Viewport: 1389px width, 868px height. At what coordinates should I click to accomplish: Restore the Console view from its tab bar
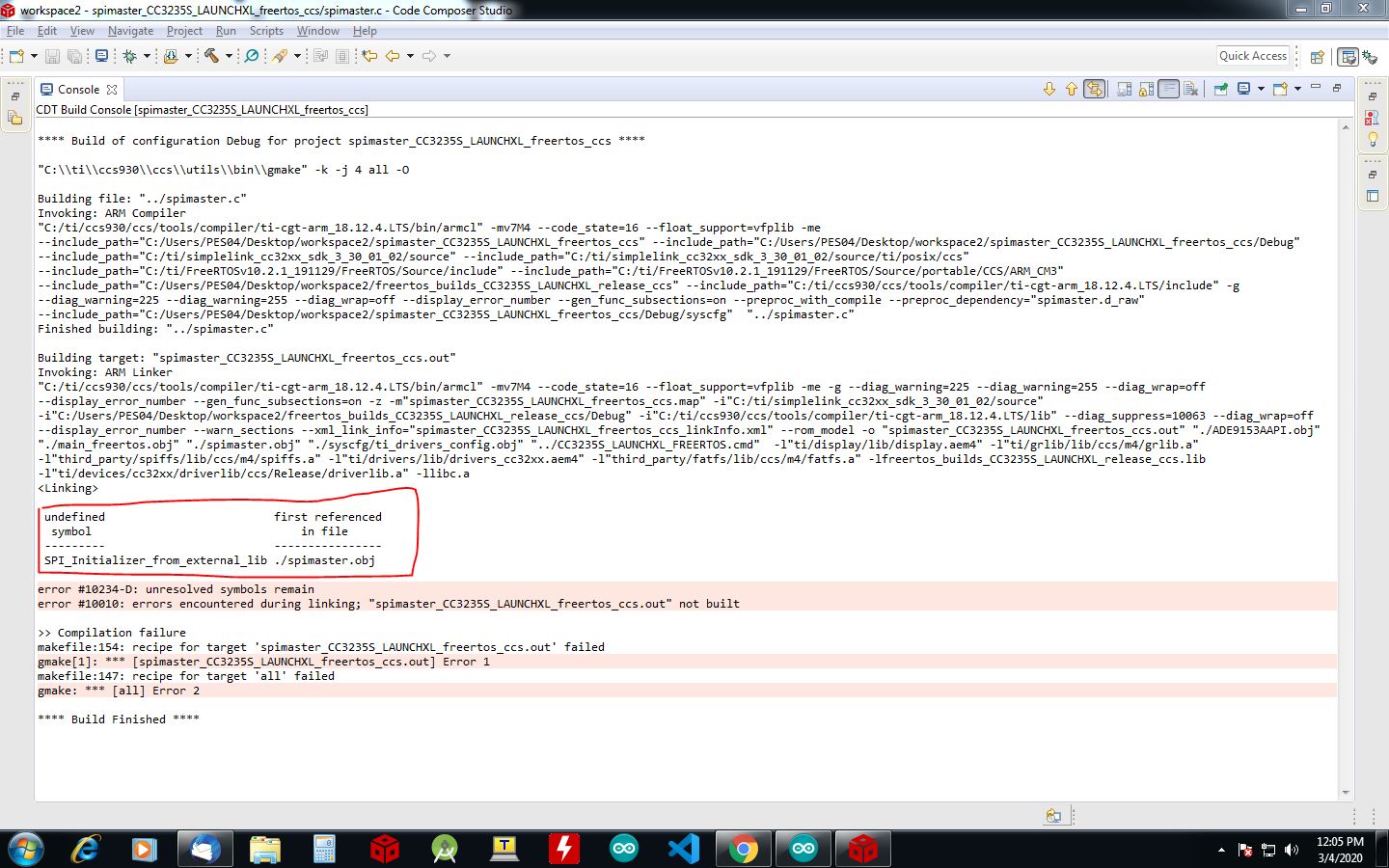pyautogui.click(x=1337, y=88)
